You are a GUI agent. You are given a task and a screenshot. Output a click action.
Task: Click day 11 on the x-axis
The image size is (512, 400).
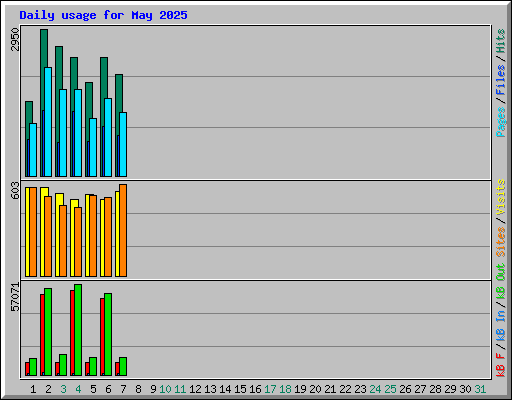[180, 389]
